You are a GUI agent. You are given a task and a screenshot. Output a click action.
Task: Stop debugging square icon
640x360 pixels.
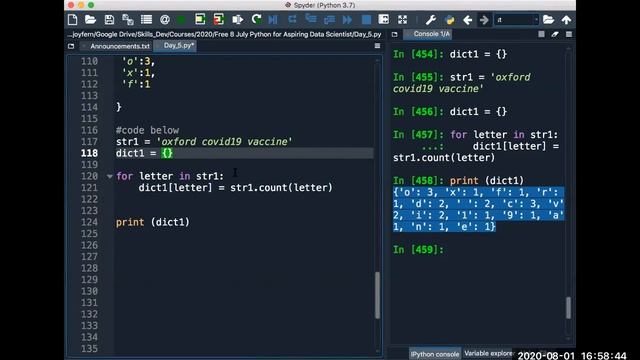click(366, 20)
